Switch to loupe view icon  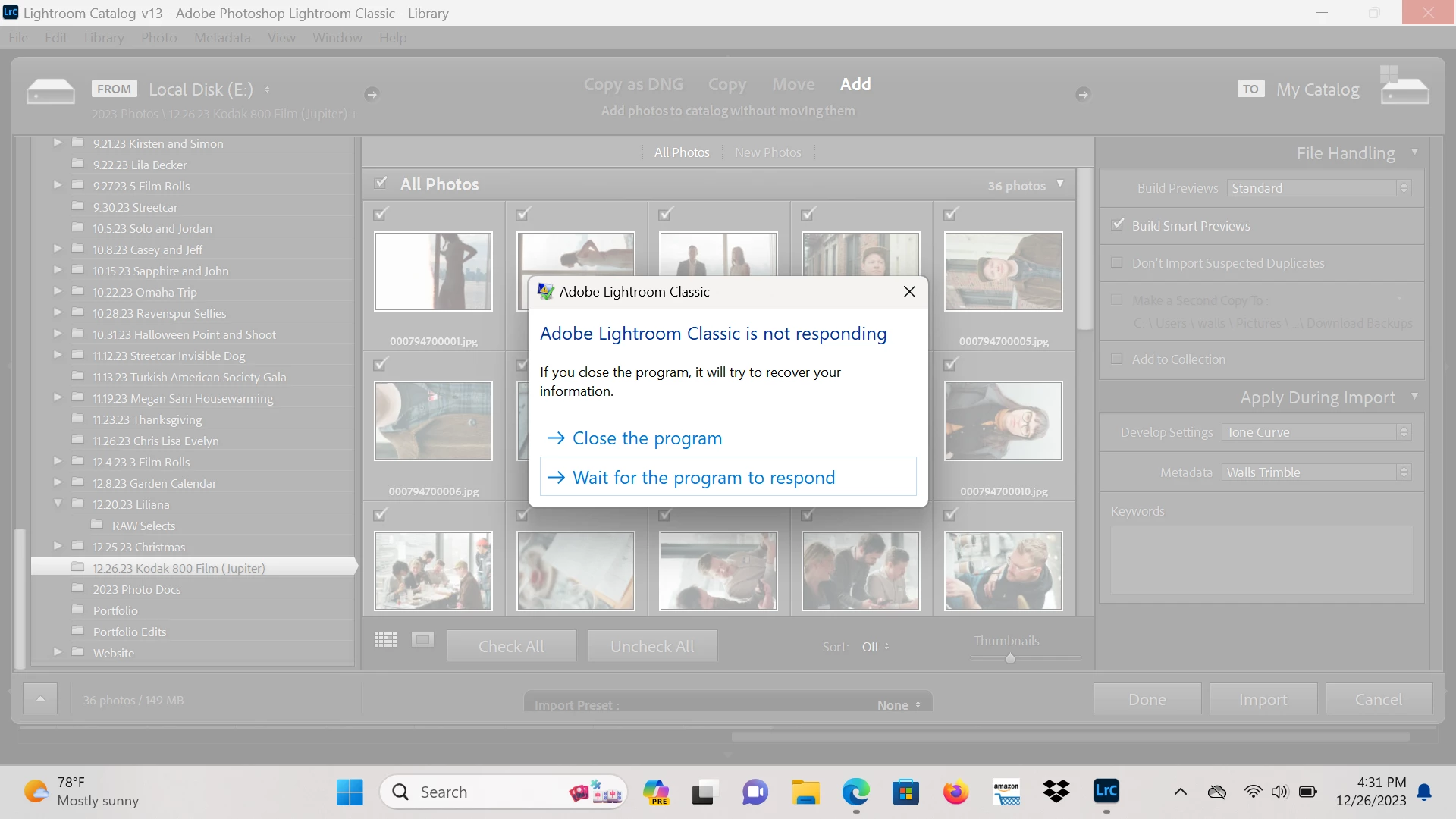point(422,640)
